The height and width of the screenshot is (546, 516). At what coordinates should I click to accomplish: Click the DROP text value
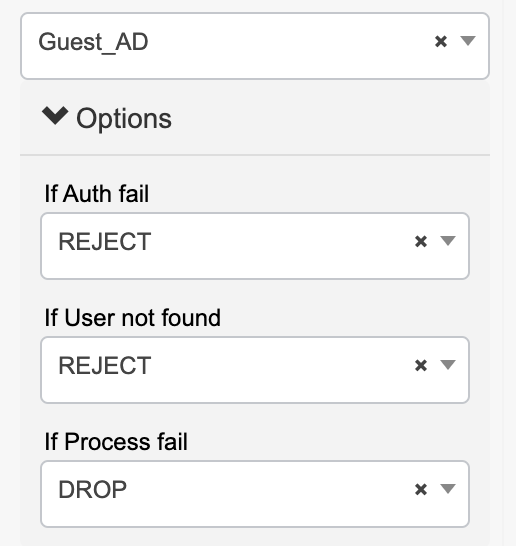pos(93,490)
